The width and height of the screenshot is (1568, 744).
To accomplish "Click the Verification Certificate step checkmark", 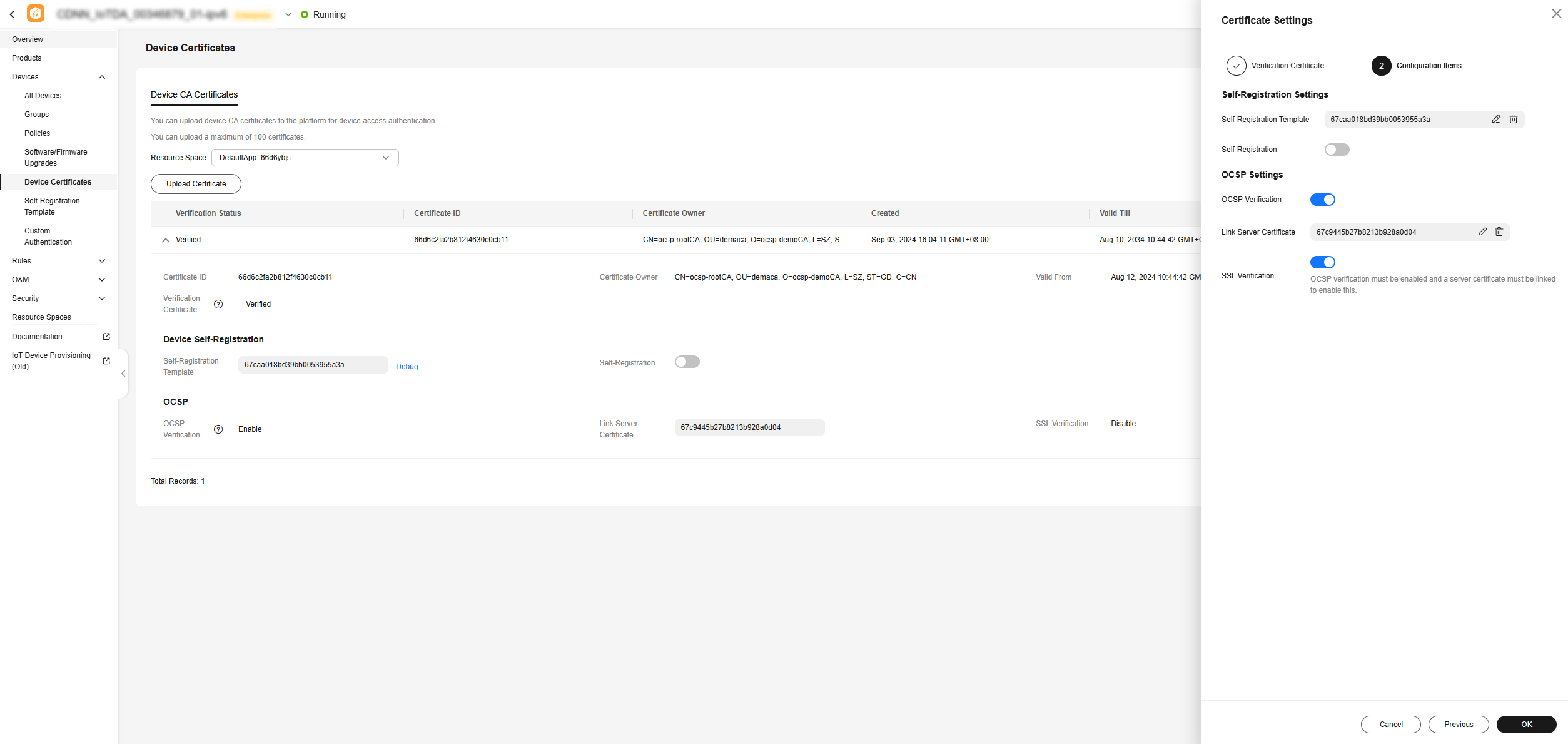I will tap(1236, 66).
